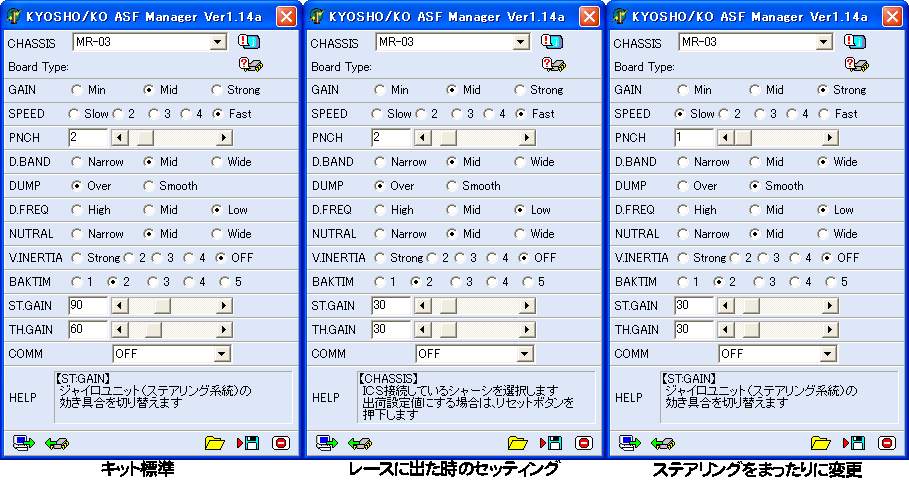Screen dimensions: 909x480
Task: Set SPEED to Slow in the left window
Action: (74, 114)
